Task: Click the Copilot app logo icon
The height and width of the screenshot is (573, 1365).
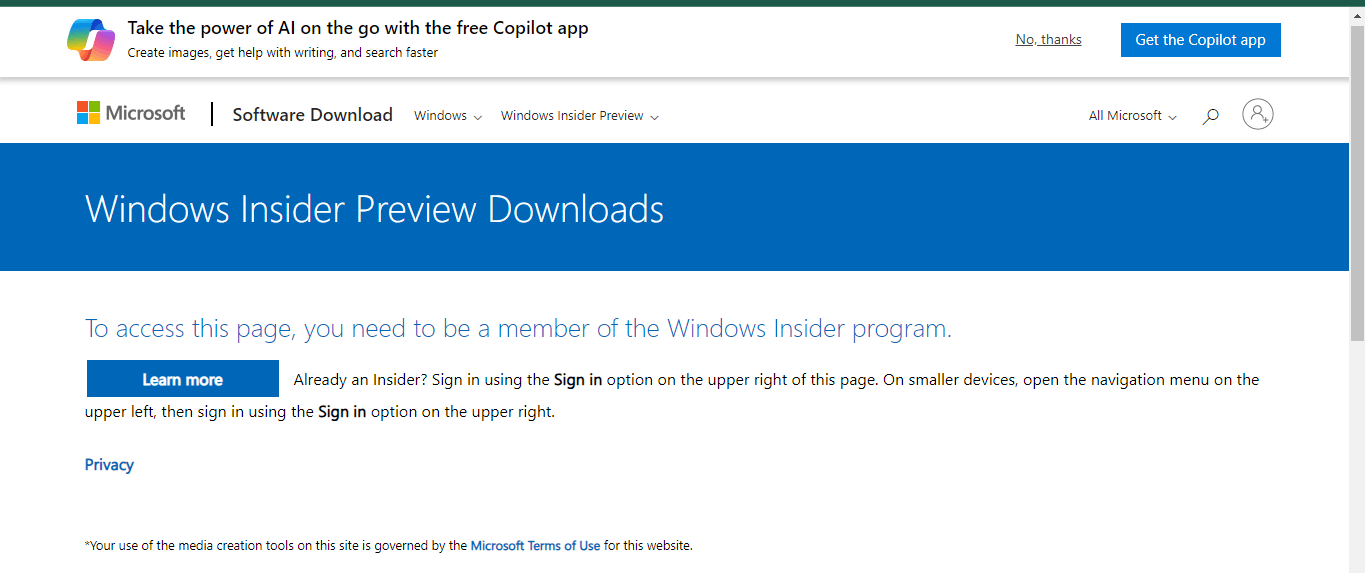Action: pyautogui.click(x=91, y=40)
